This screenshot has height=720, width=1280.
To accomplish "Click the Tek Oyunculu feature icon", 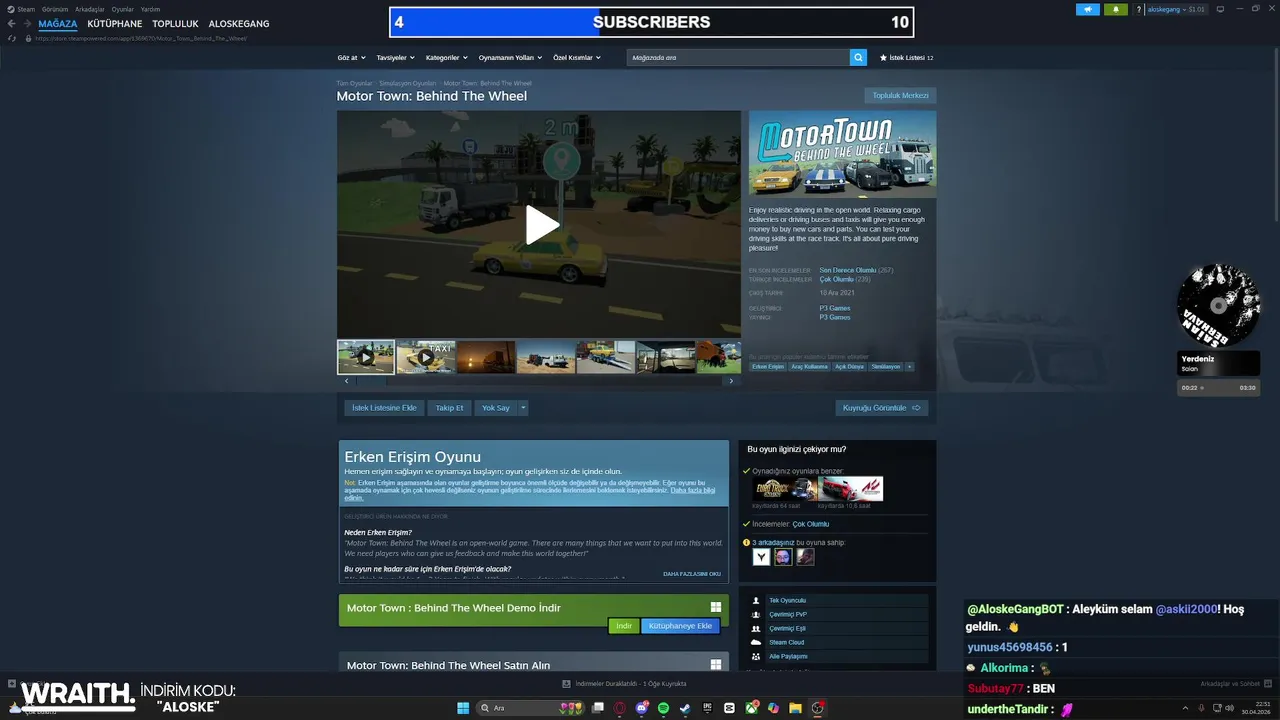I will coord(756,600).
